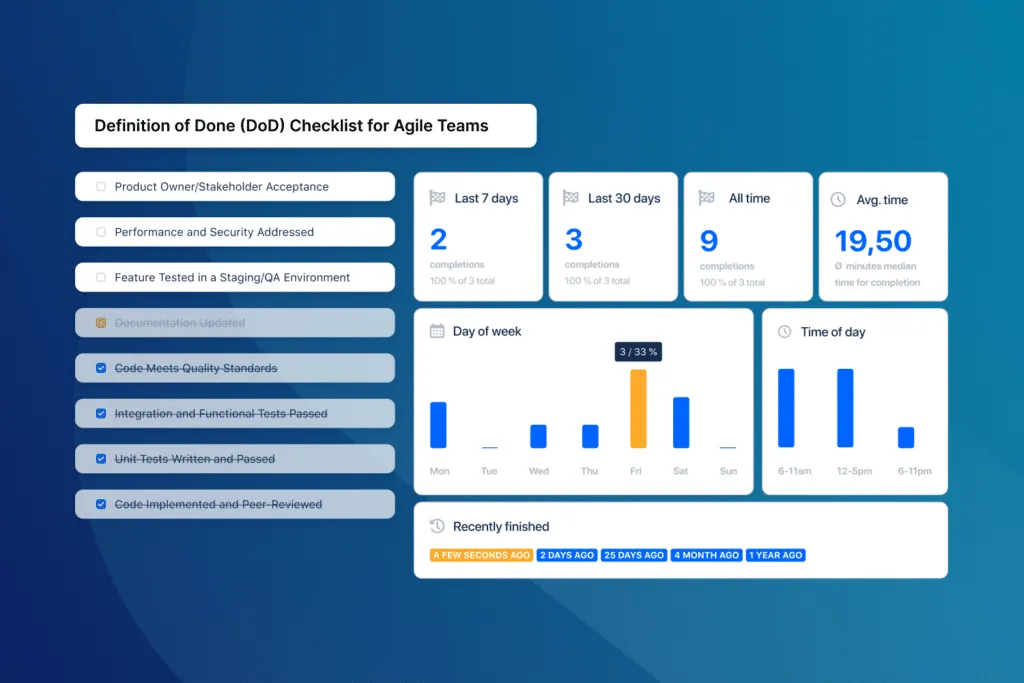Click the Performance and Security Addressed text

214,232
